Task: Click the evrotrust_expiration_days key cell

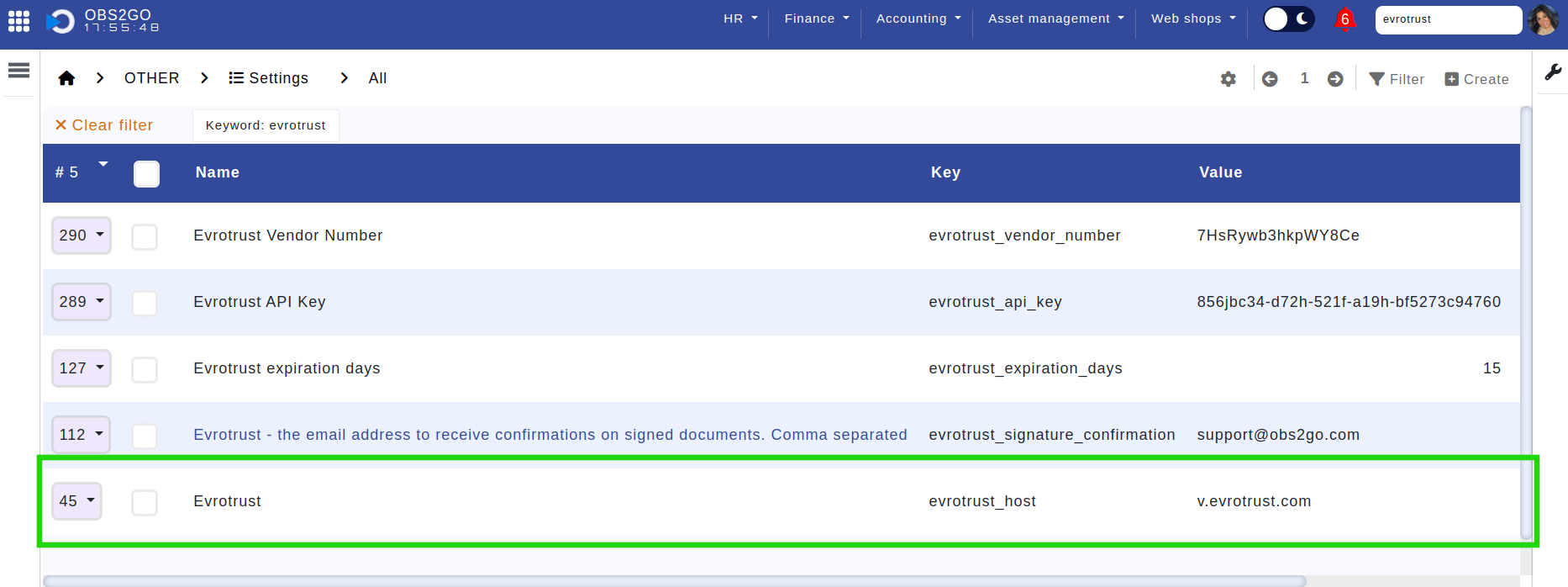Action: click(1025, 368)
